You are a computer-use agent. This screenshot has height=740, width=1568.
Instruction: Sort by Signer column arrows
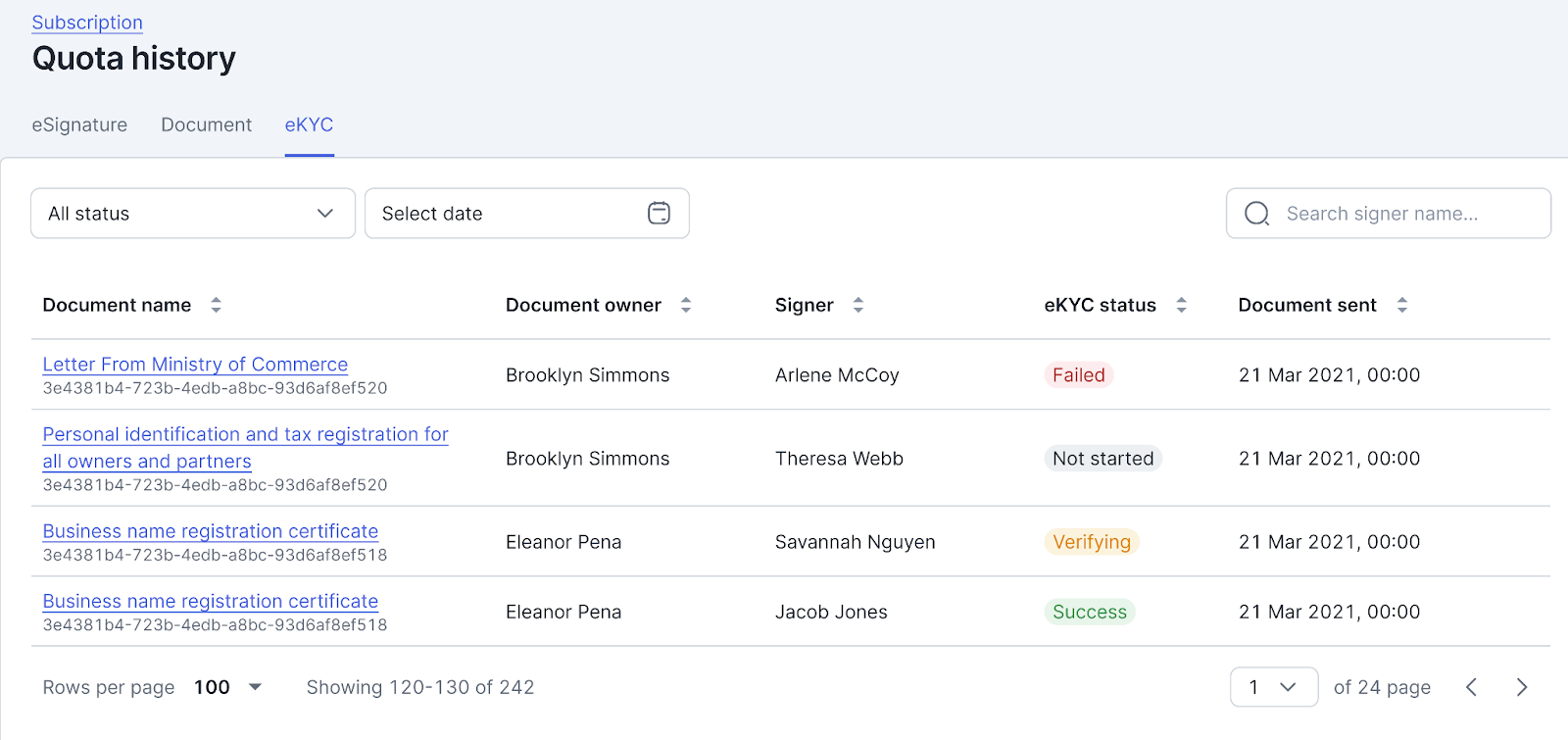(x=858, y=305)
